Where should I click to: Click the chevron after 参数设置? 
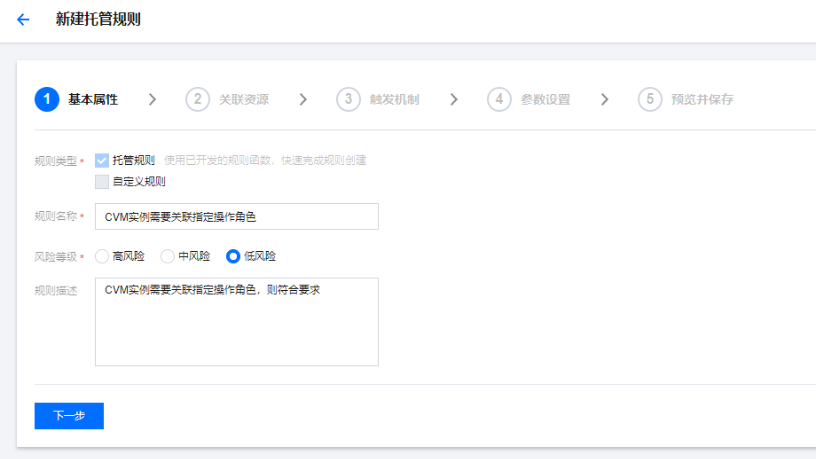coord(604,99)
